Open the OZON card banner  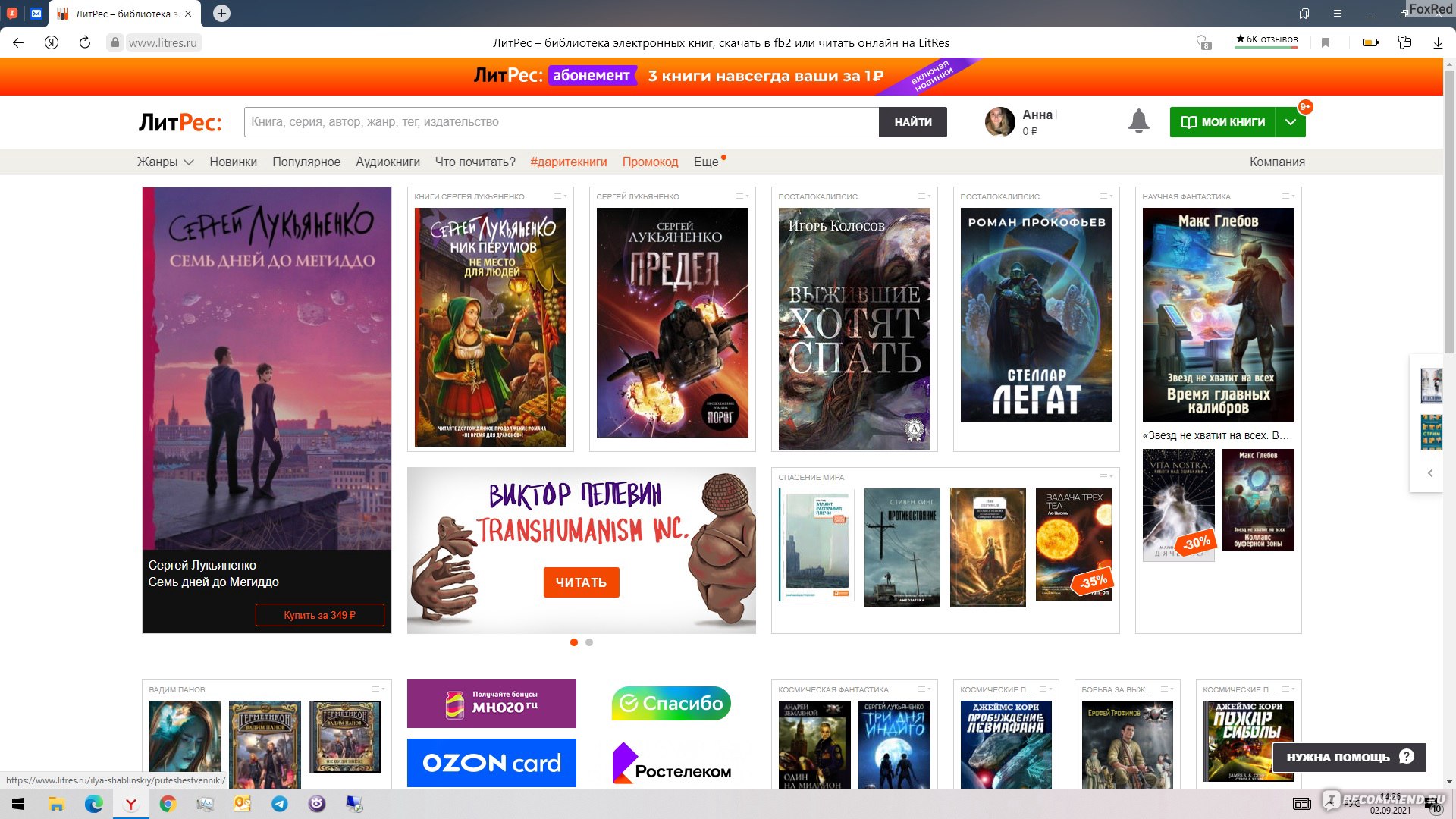click(491, 763)
